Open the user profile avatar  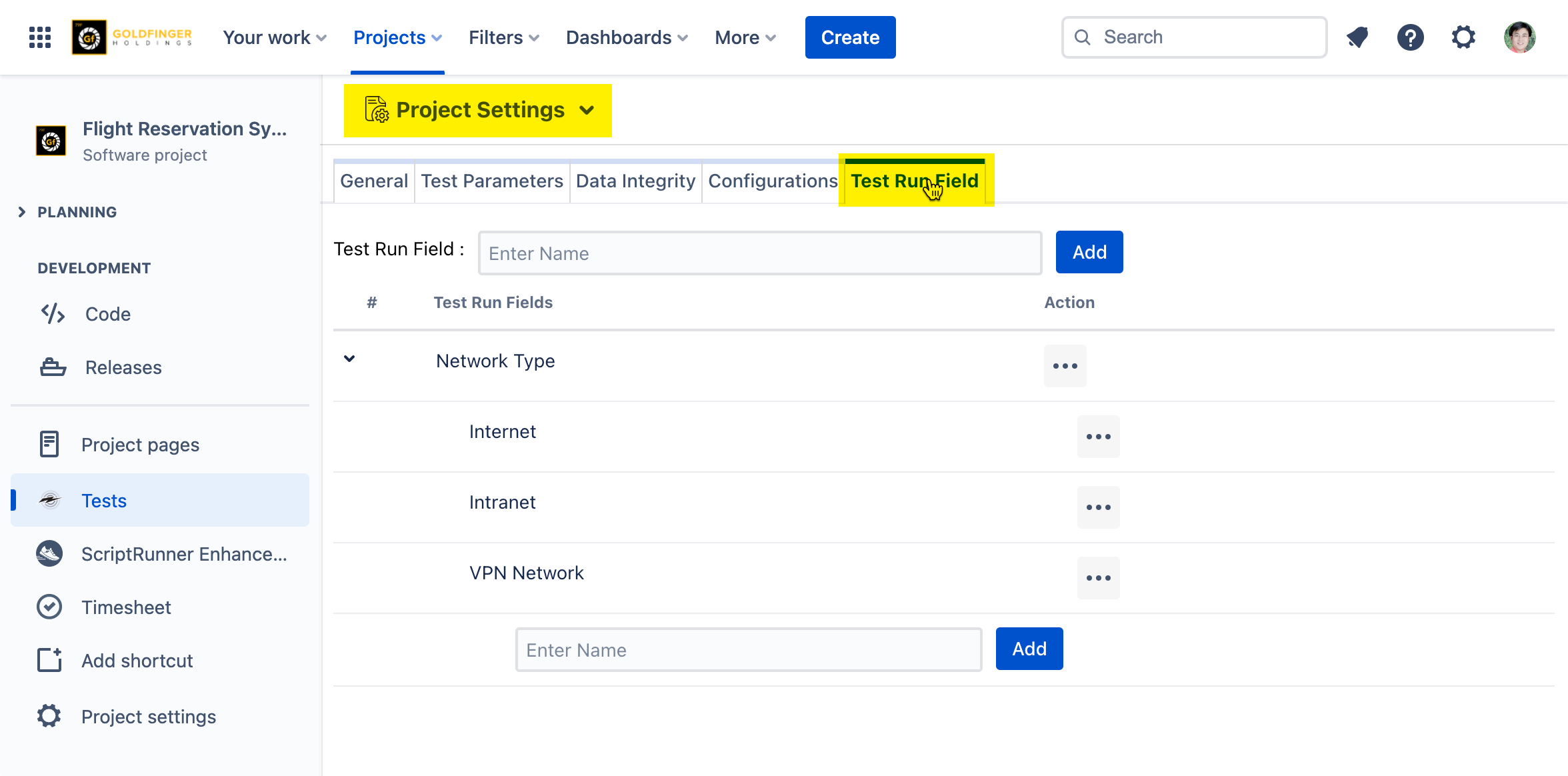[x=1519, y=37]
